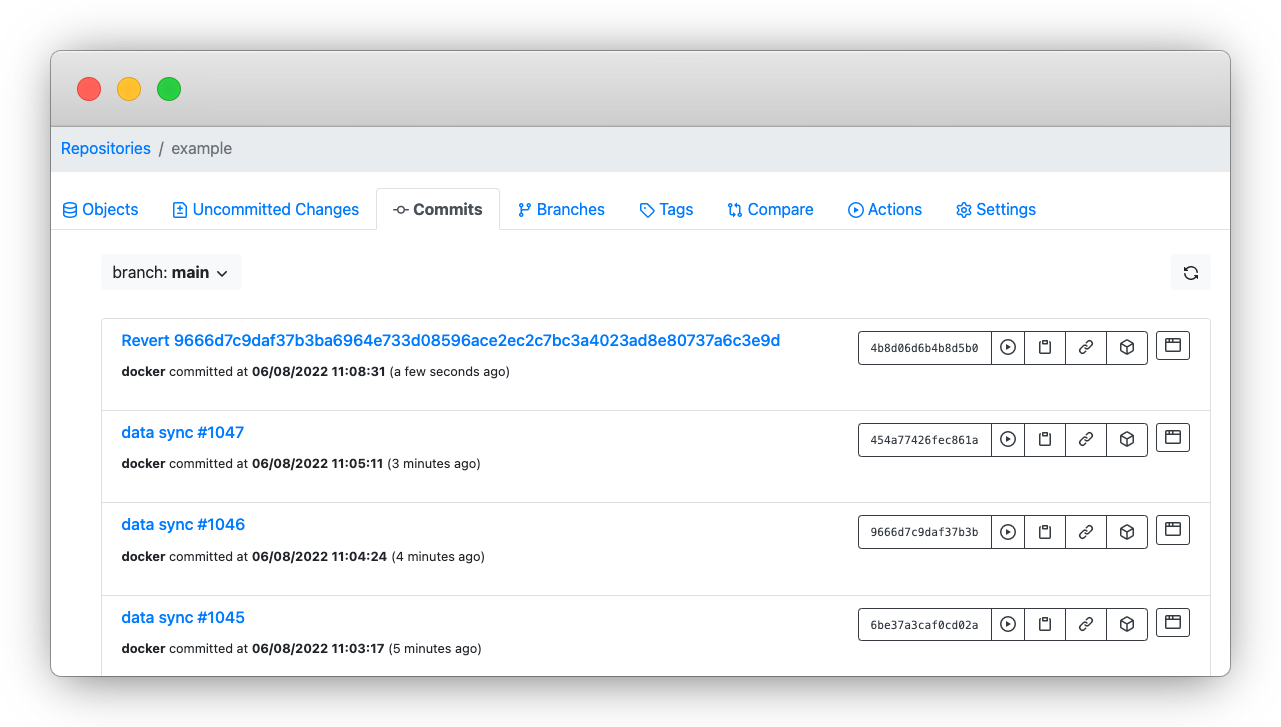
Task: Click the clipboard icon on the Revert commit
Action: tap(1044, 347)
